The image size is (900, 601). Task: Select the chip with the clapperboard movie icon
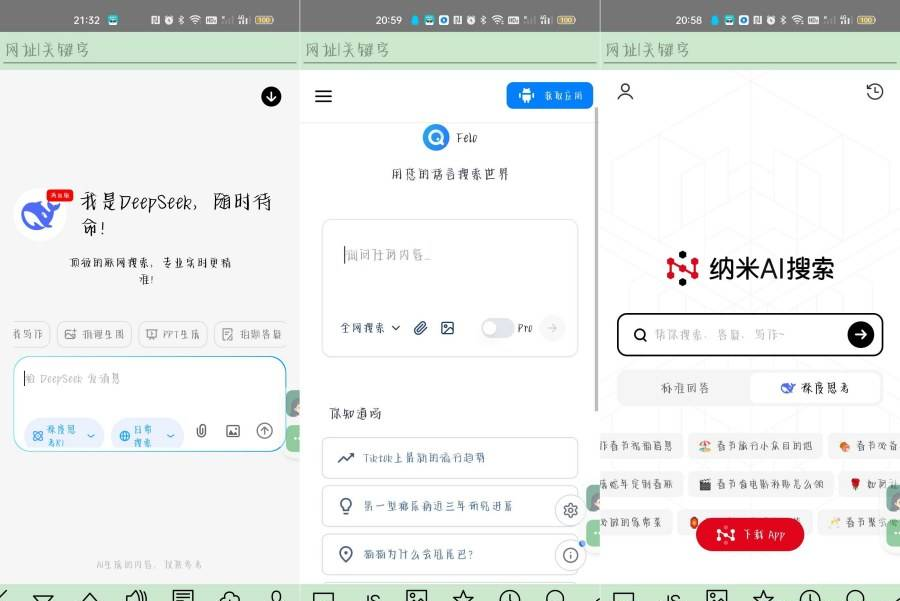761,484
